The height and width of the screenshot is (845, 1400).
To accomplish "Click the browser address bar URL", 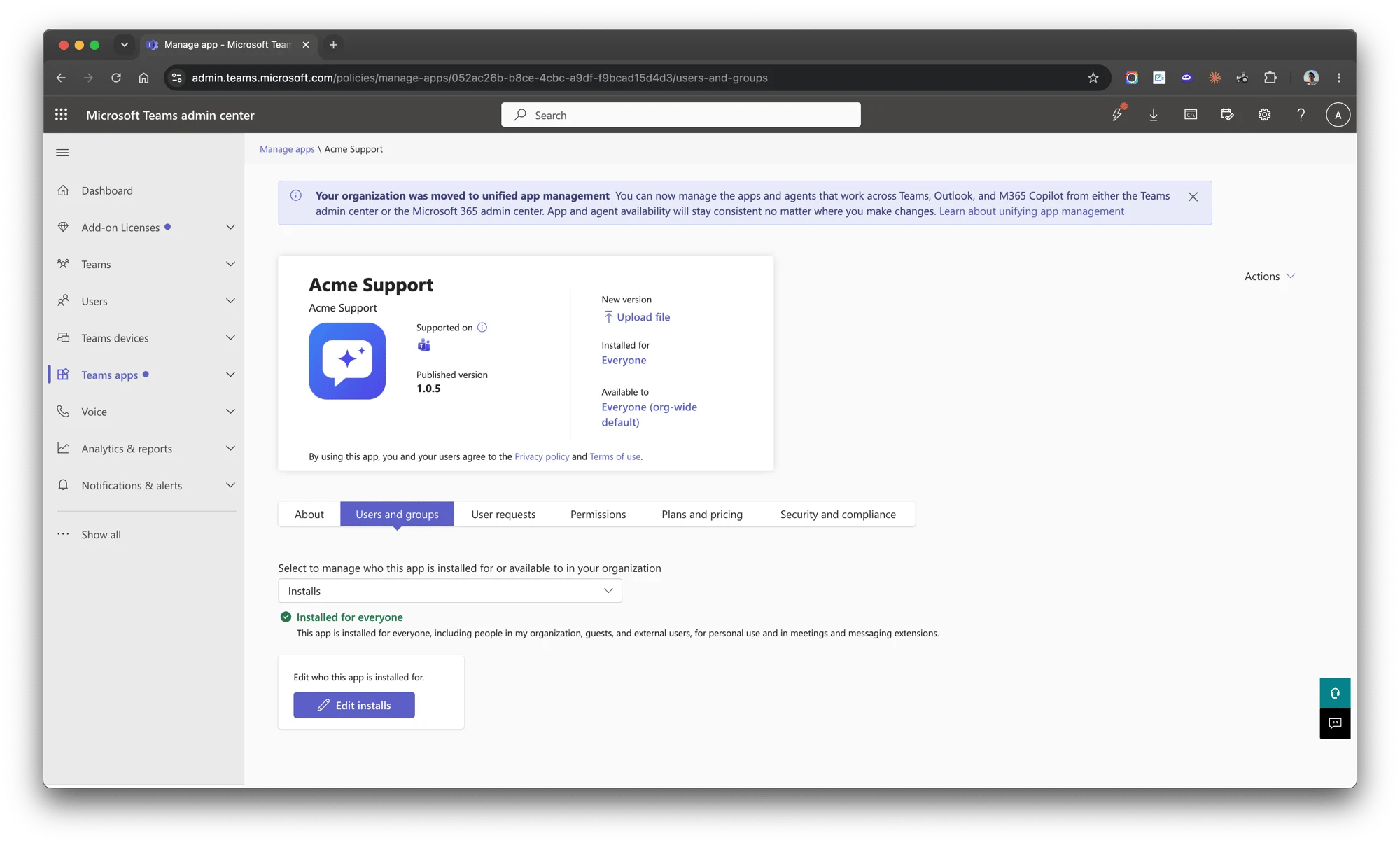I will tap(479, 78).
